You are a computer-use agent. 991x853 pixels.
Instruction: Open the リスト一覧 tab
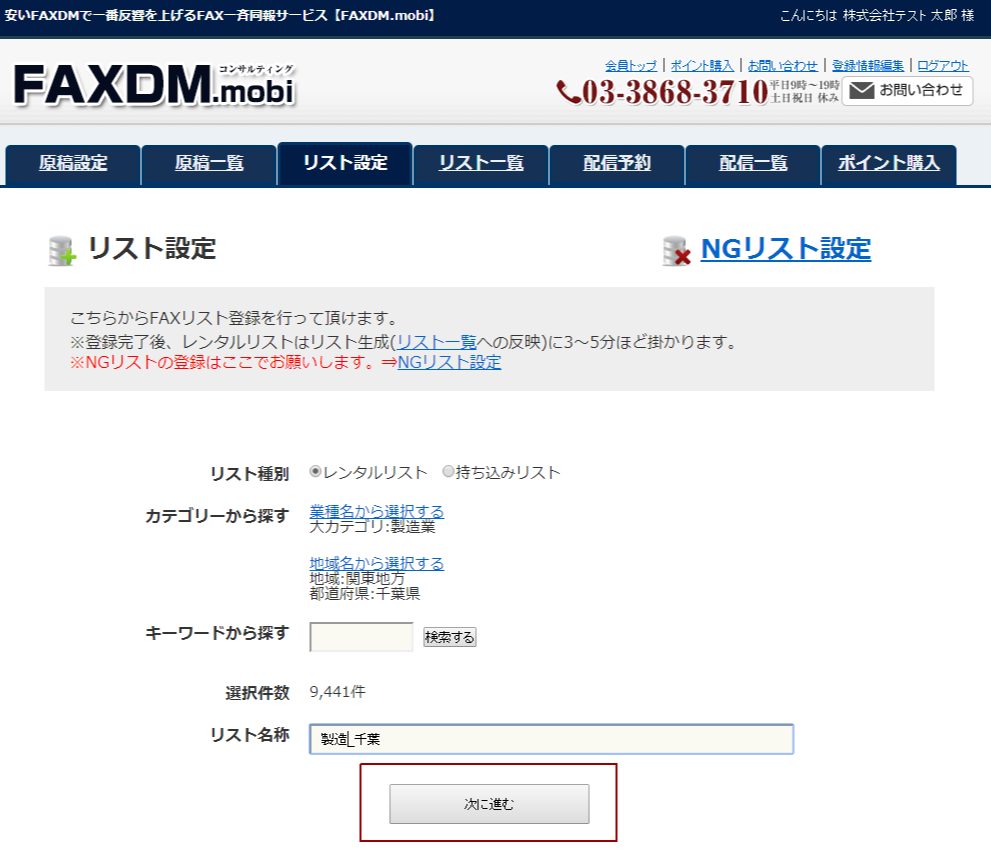click(x=481, y=164)
